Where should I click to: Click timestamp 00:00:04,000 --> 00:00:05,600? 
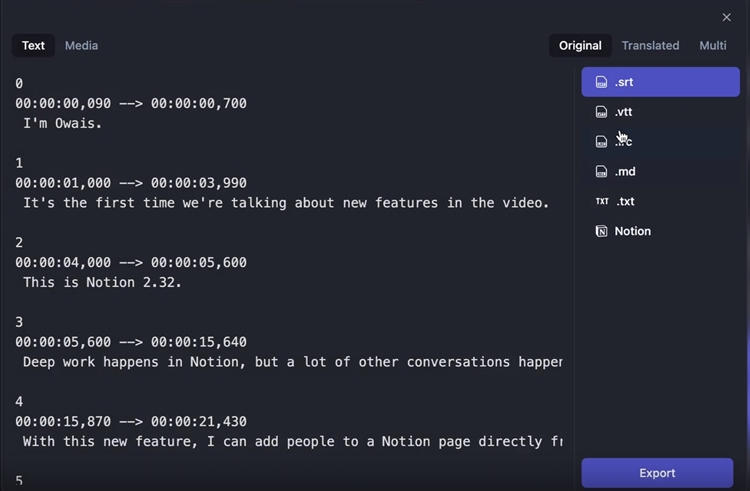pyautogui.click(x=131, y=262)
